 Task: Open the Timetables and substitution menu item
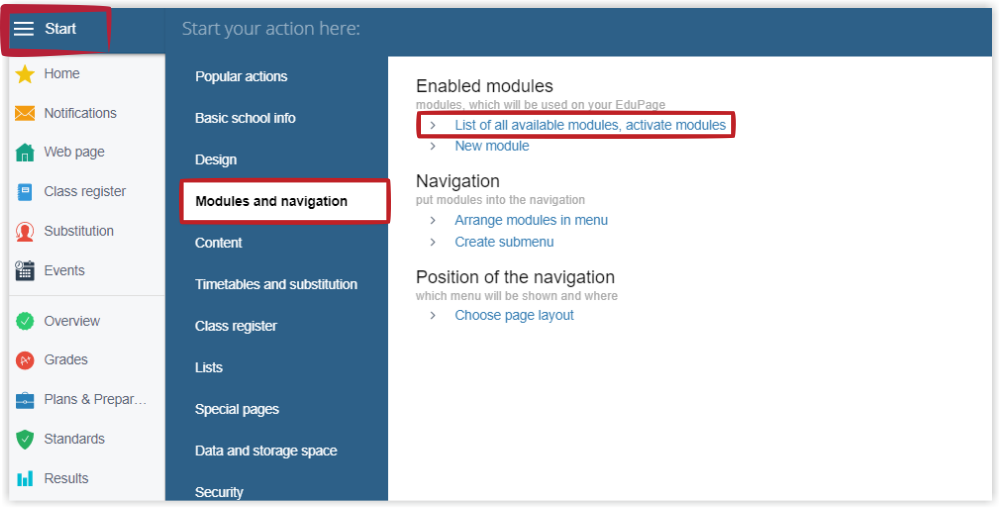click(276, 284)
